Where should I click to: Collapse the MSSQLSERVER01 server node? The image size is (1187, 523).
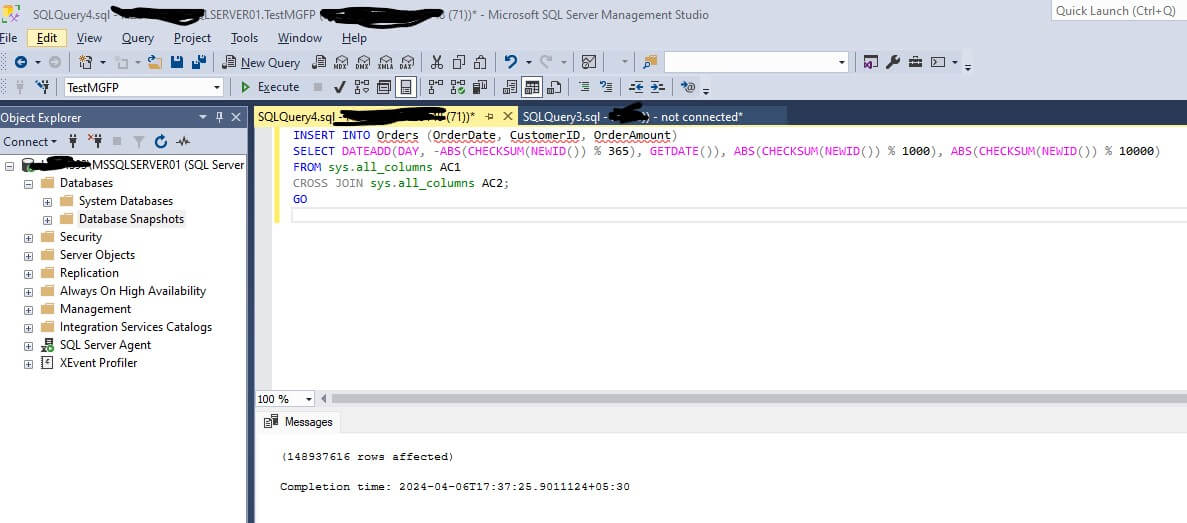pos(10,165)
